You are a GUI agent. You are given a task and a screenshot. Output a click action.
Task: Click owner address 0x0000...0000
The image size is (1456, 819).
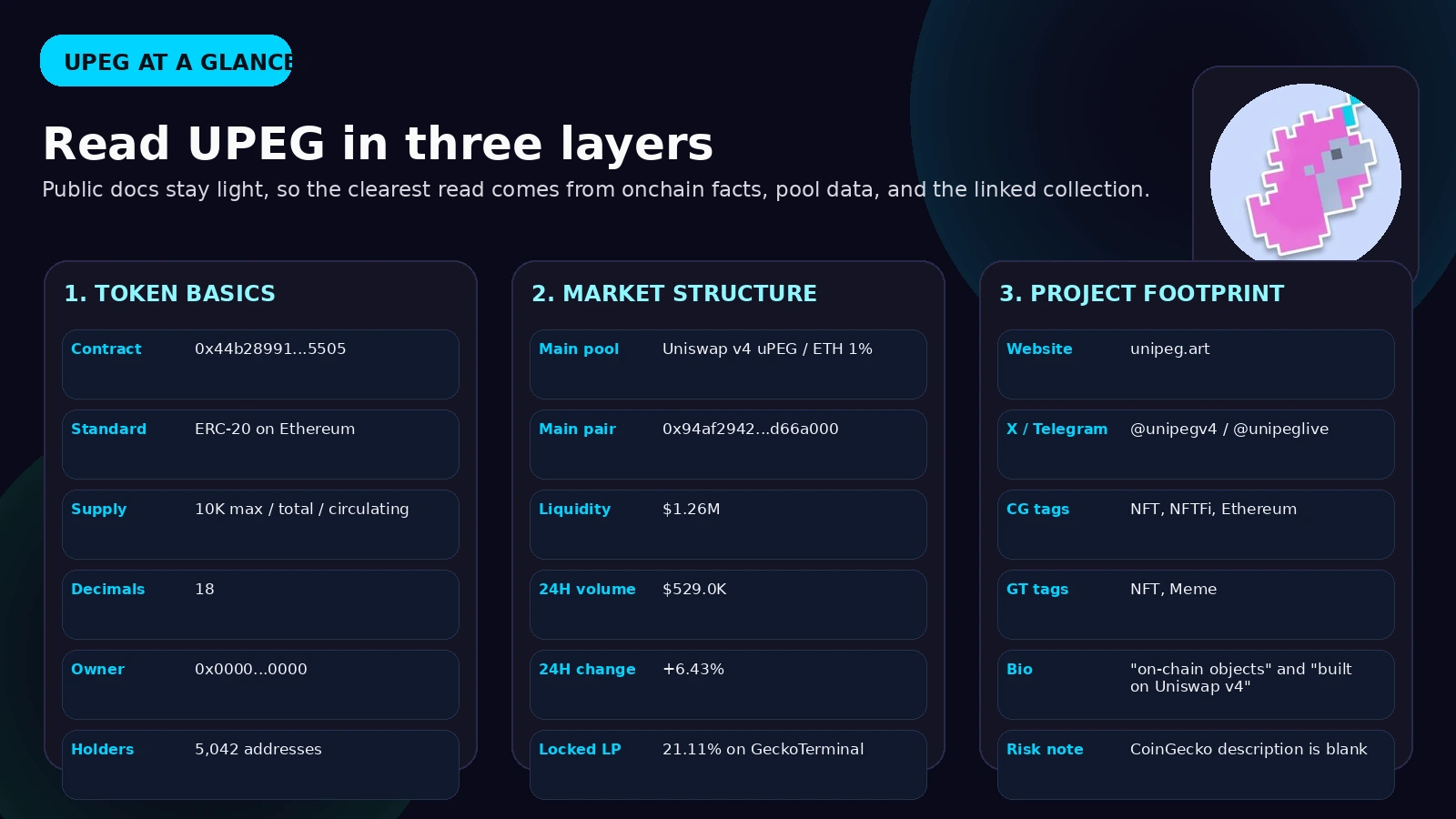251,669
